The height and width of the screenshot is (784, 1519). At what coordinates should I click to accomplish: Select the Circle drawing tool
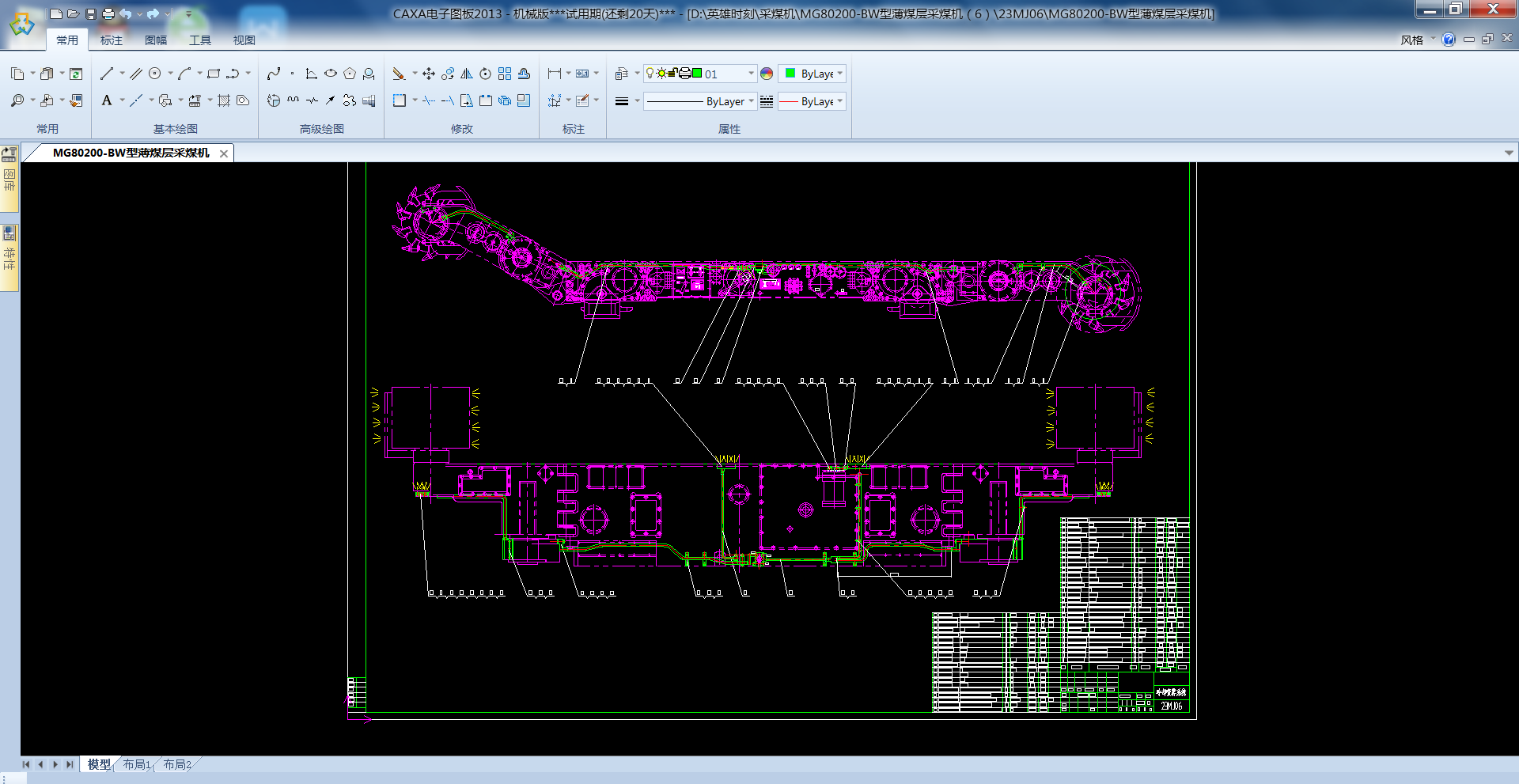pos(155,74)
